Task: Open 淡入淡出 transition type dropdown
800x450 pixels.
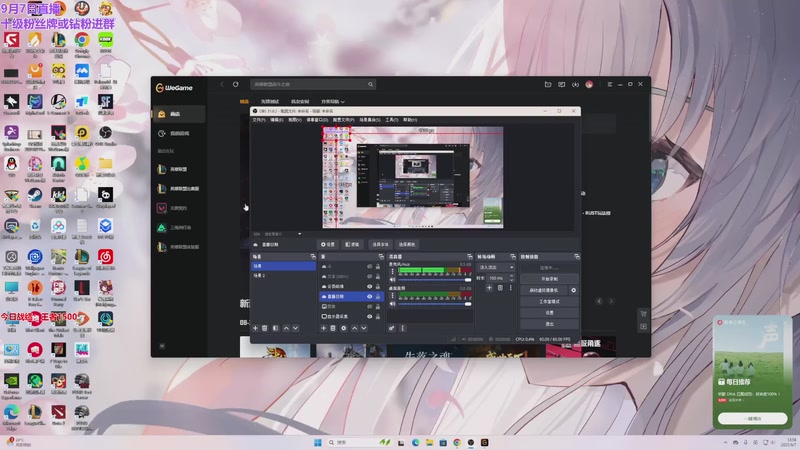Action: point(496,267)
